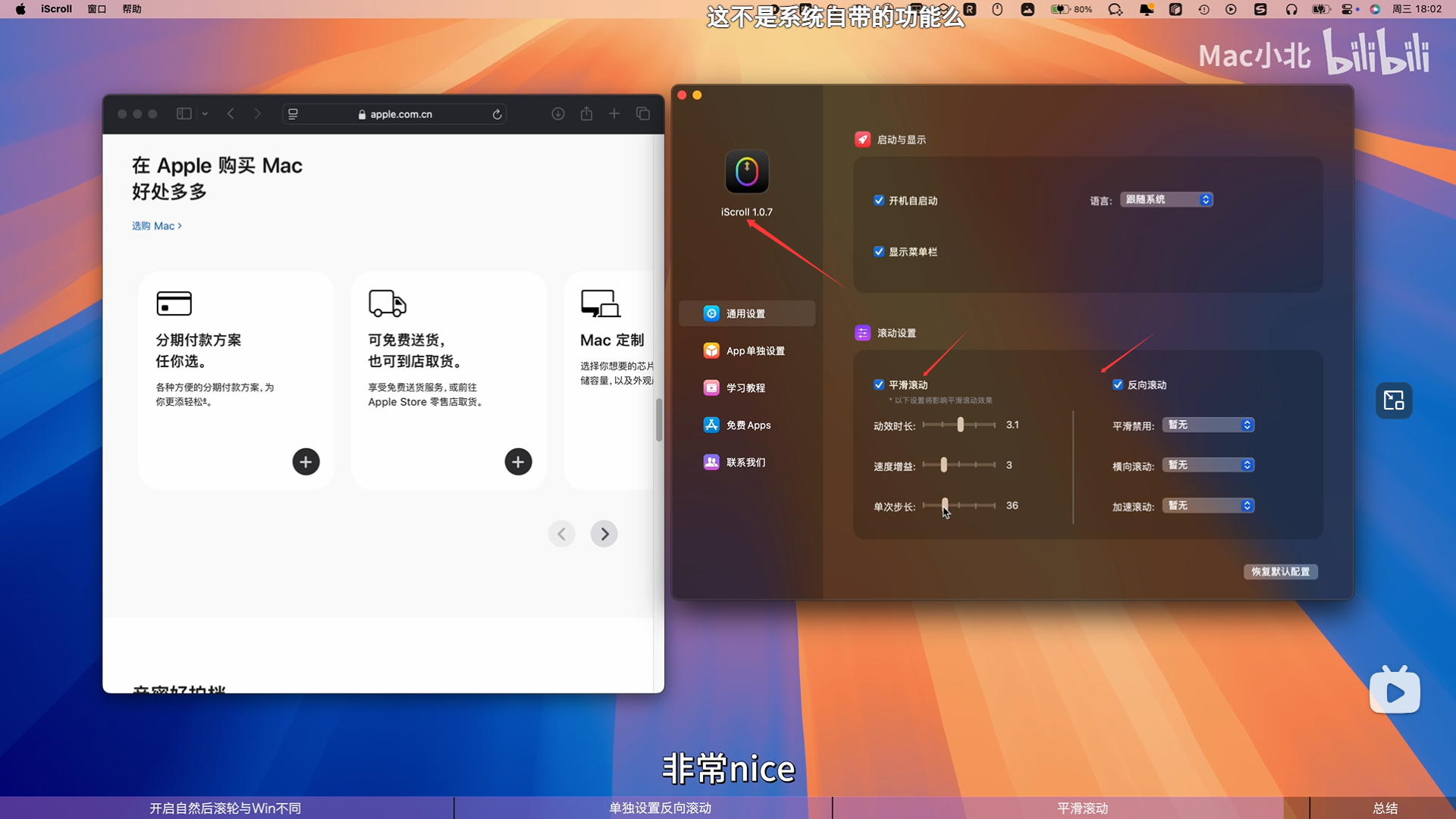Open the 加速滚动 dropdown
1456x819 pixels.
click(x=1208, y=506)
